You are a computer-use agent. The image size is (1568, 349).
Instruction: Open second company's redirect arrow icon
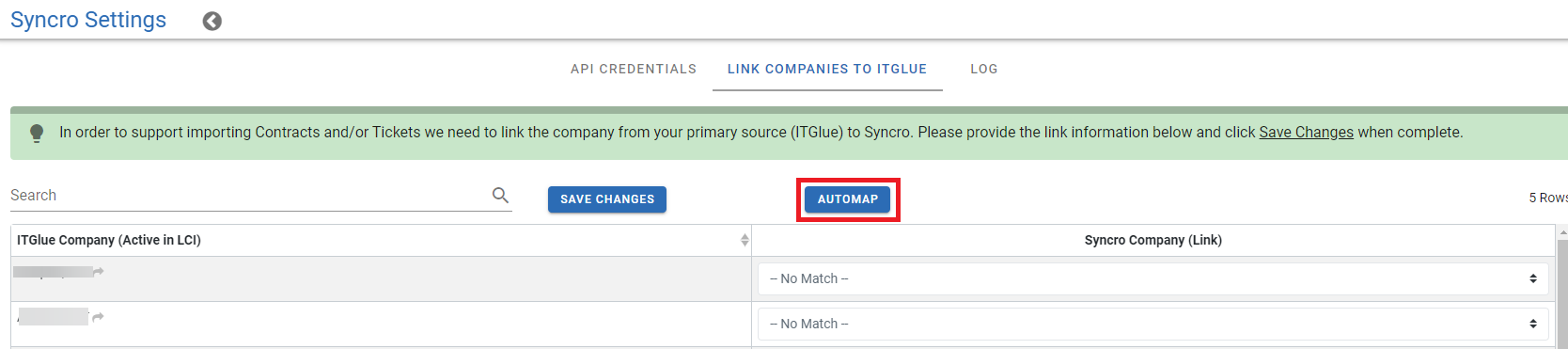[x=98, y=317]
